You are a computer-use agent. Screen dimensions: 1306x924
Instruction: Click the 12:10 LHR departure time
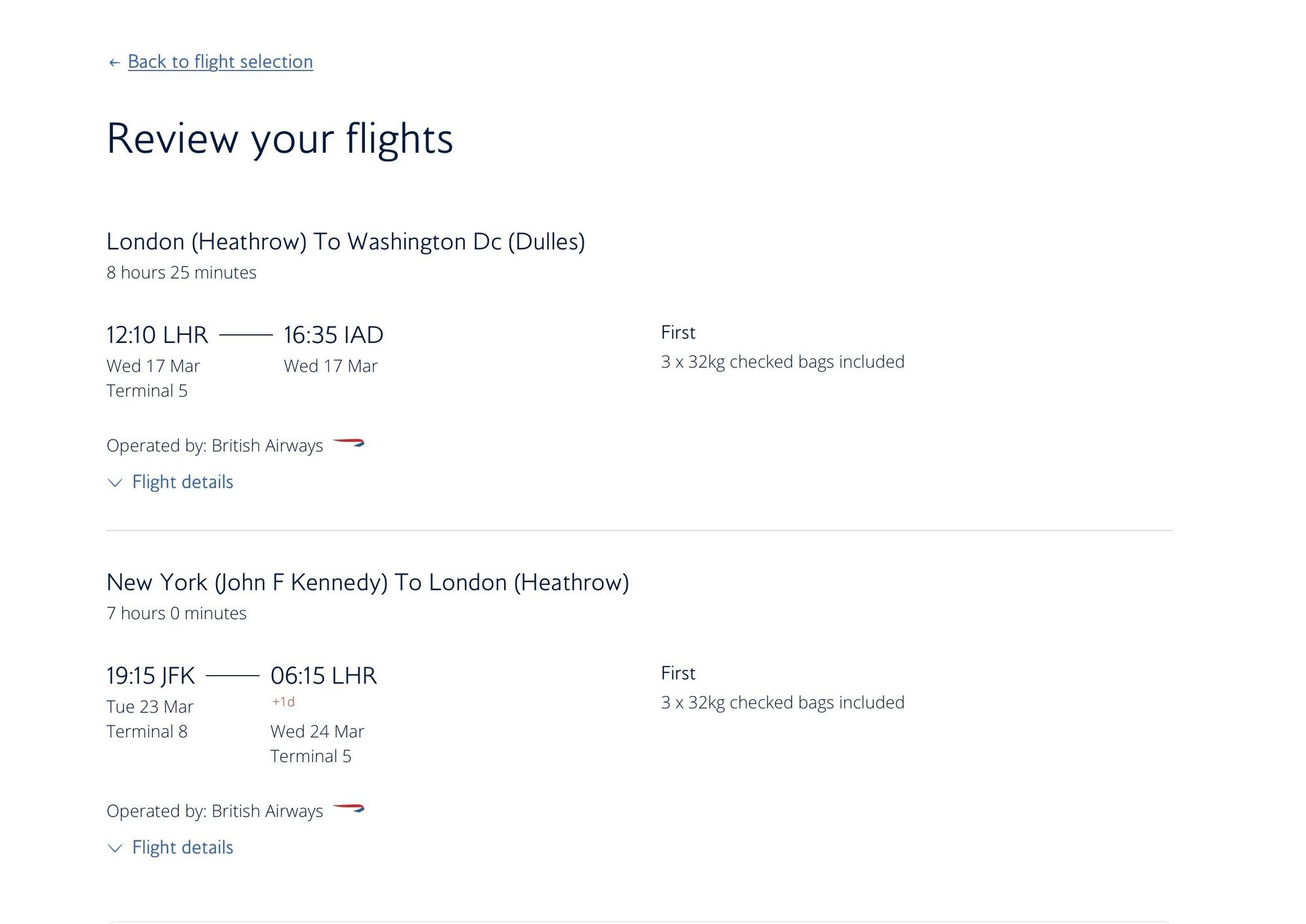coord(157,335)
